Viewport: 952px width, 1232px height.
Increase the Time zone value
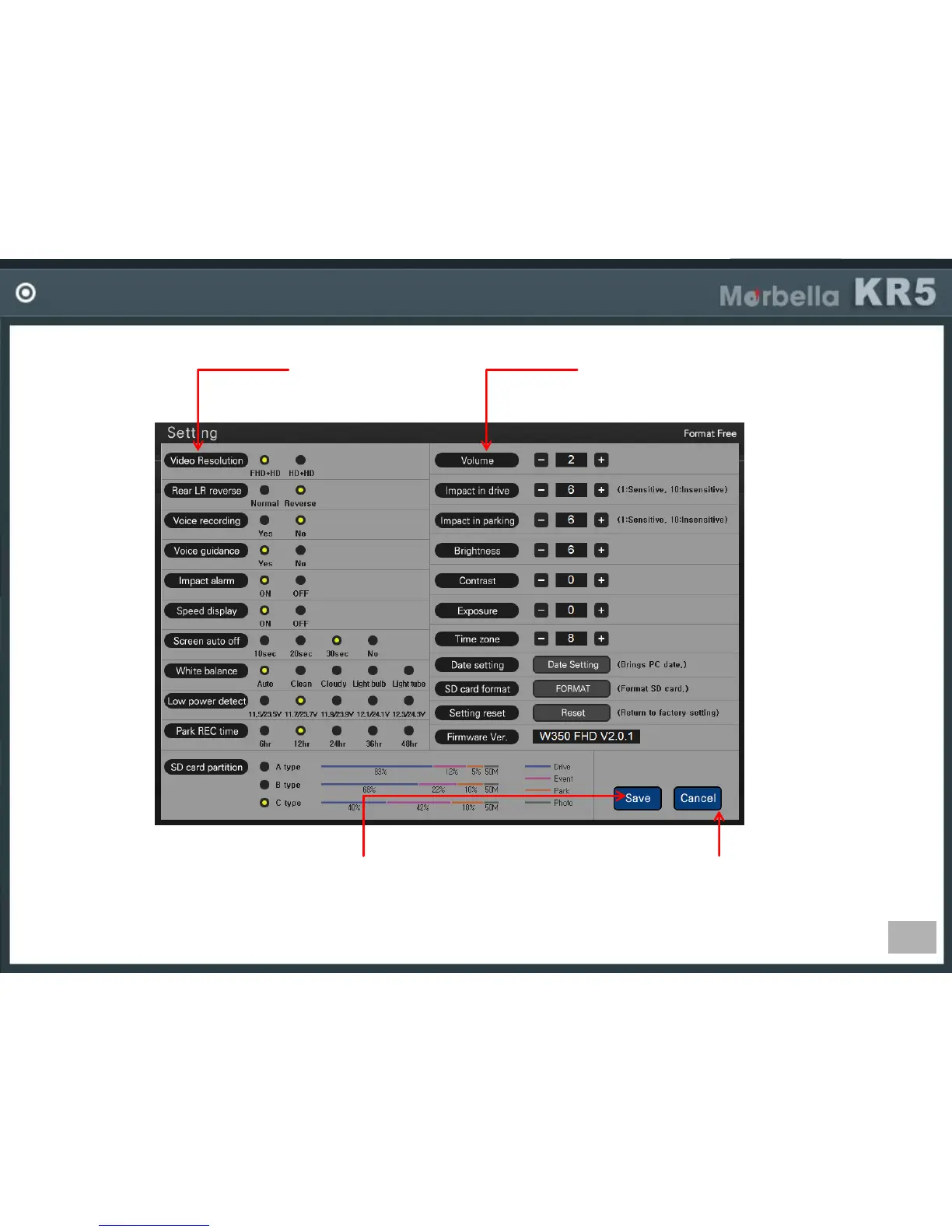click(x=601, y=639)
